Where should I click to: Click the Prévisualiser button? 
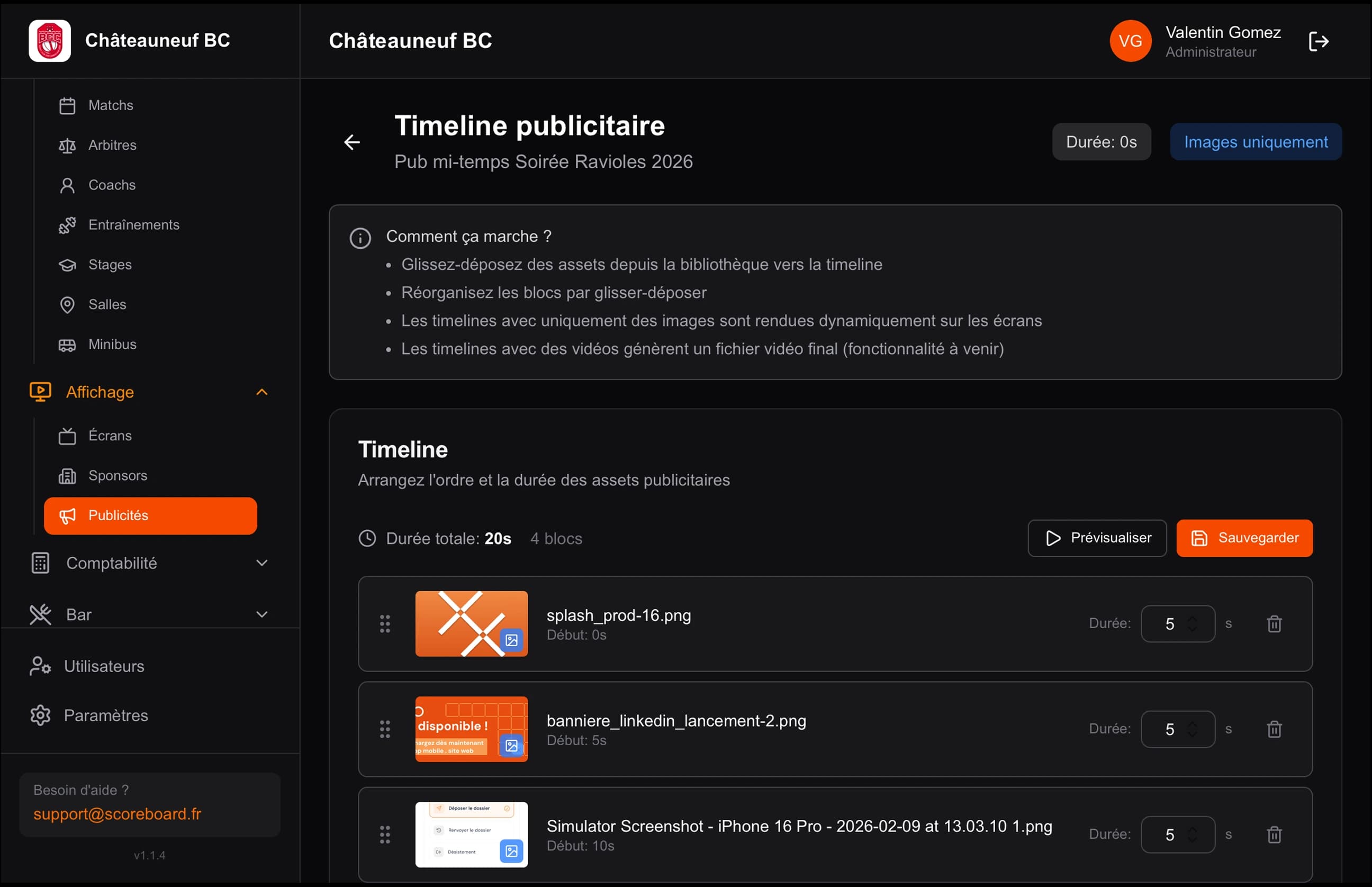click(1097, 538)
